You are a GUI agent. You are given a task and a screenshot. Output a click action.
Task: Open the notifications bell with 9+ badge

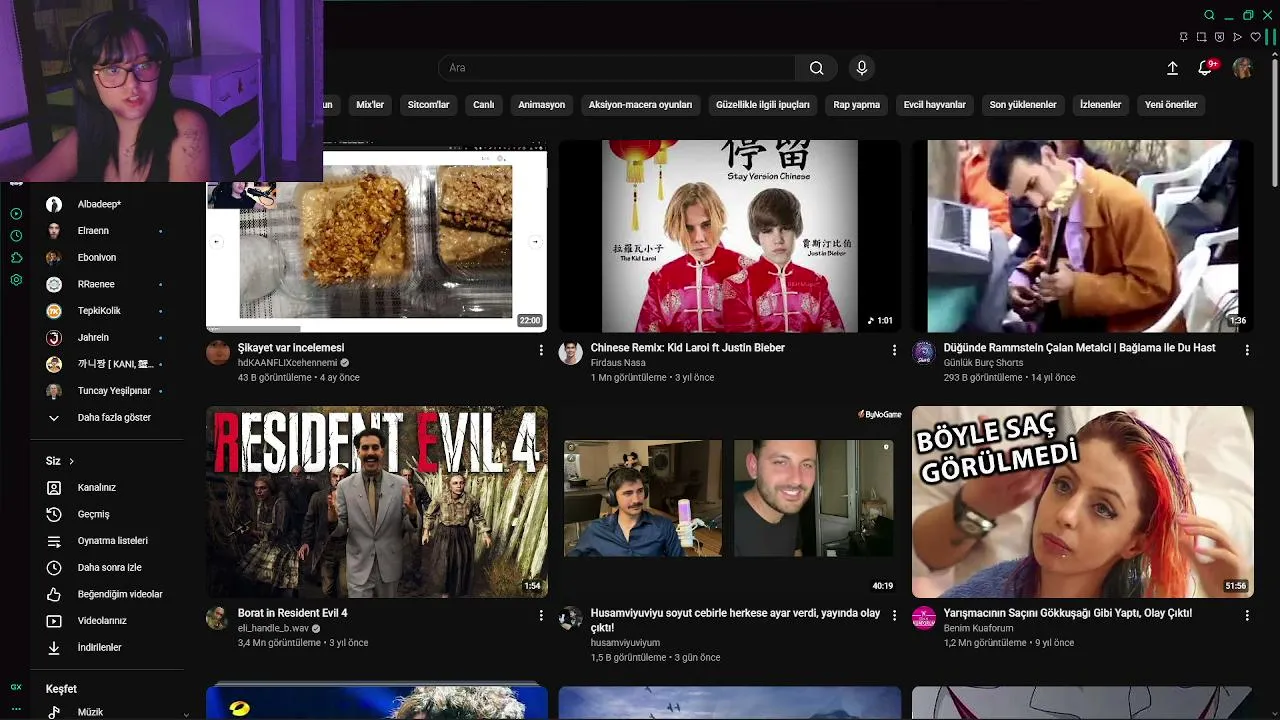pos(1205,67)
